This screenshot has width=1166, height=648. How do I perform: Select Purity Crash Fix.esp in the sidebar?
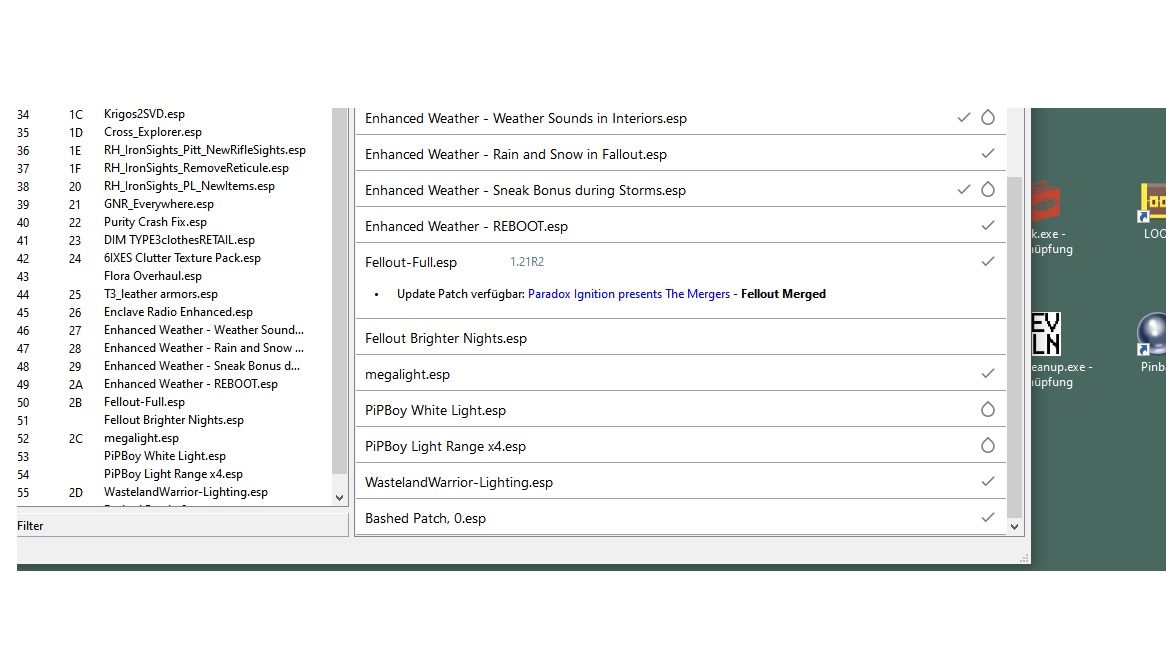point(155,222)
